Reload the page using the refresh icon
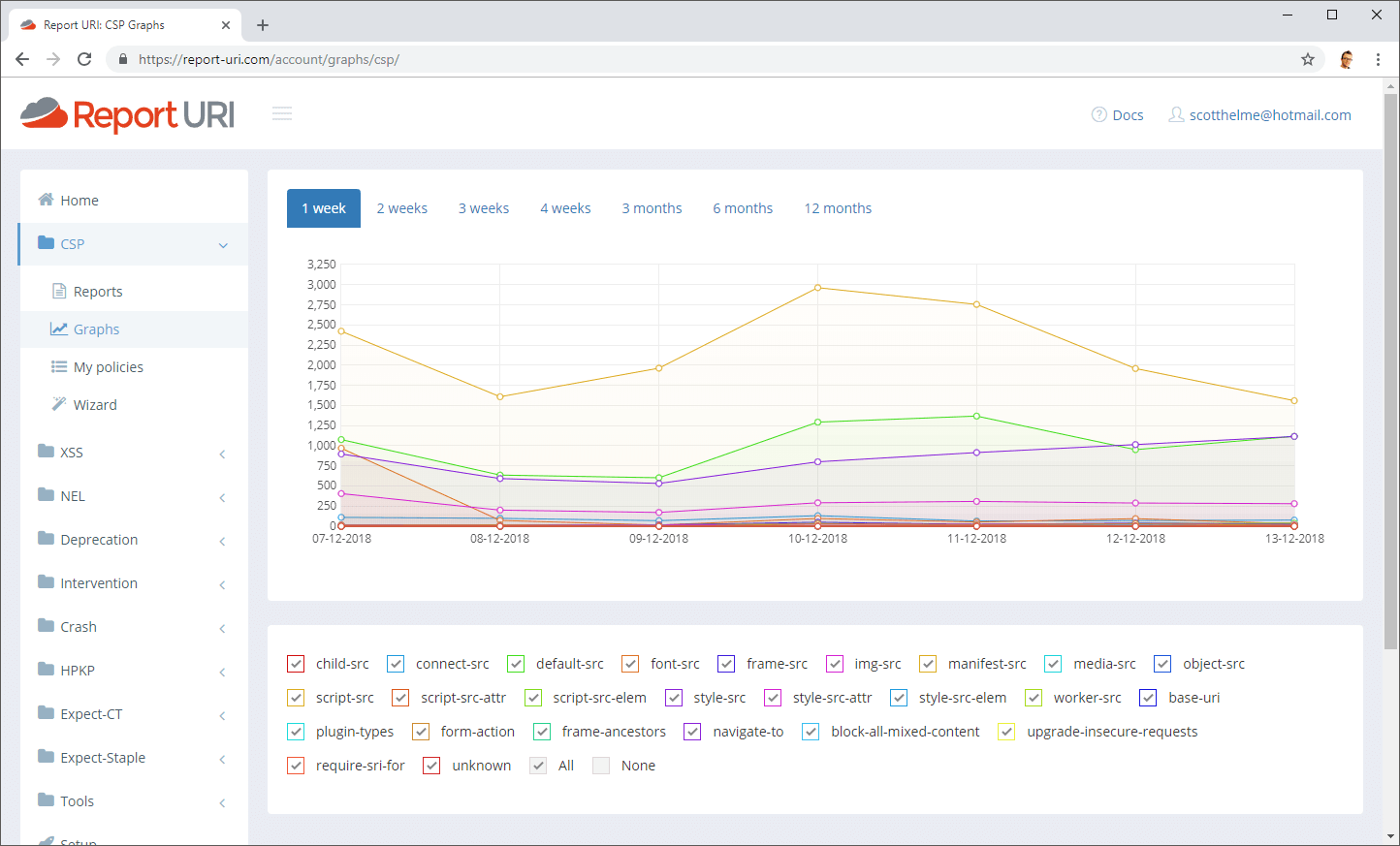1400x846 pixels. 84,59
